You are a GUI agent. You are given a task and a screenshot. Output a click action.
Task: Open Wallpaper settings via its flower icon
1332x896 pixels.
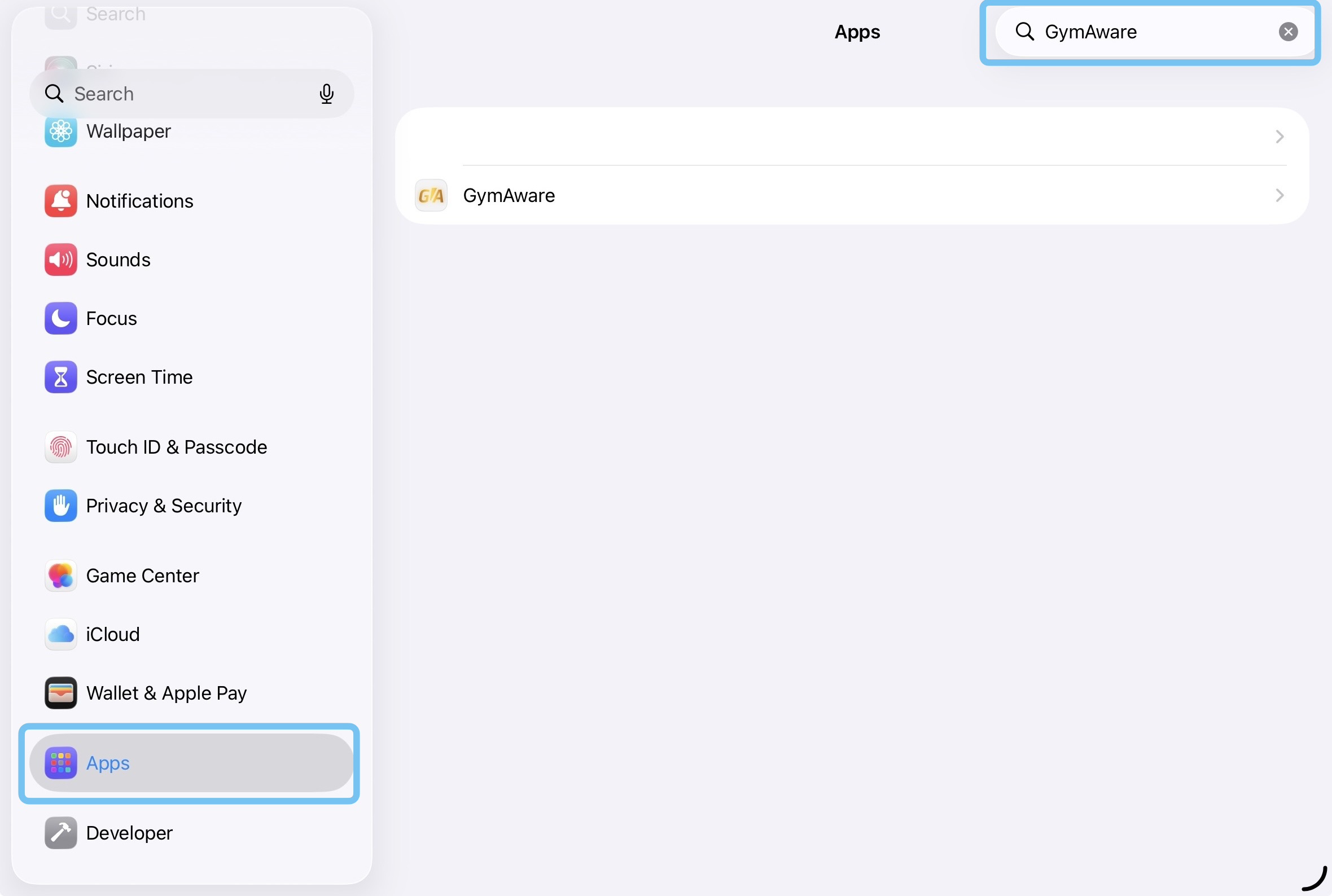[60, 131]
